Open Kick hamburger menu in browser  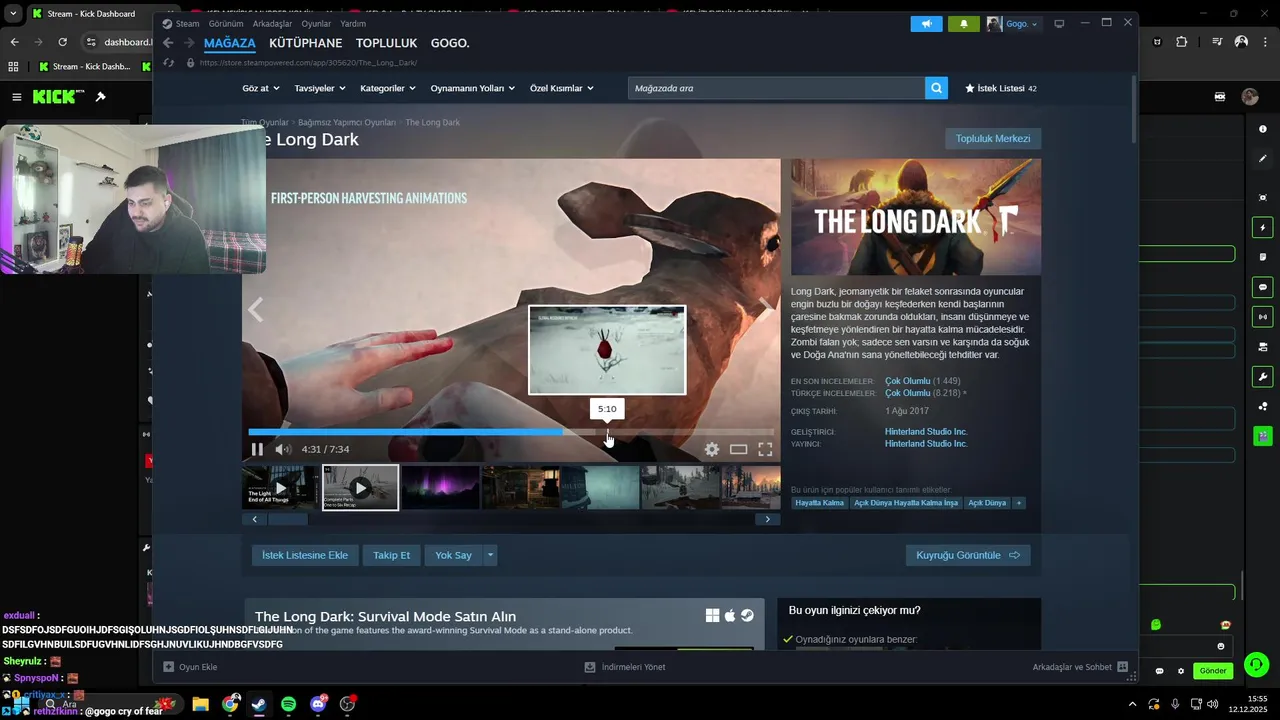(17, 97)
